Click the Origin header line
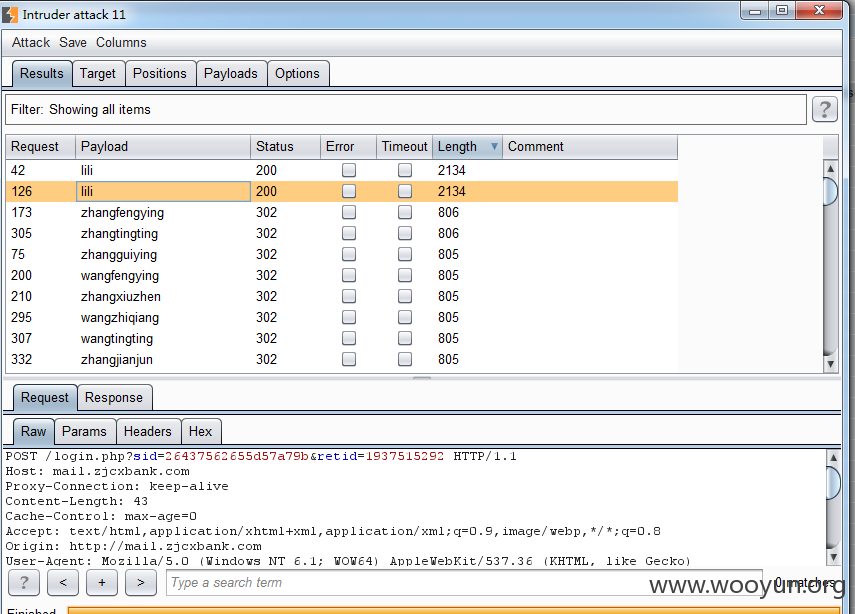This screenshot has height=614, width=855. pos(134,546)
